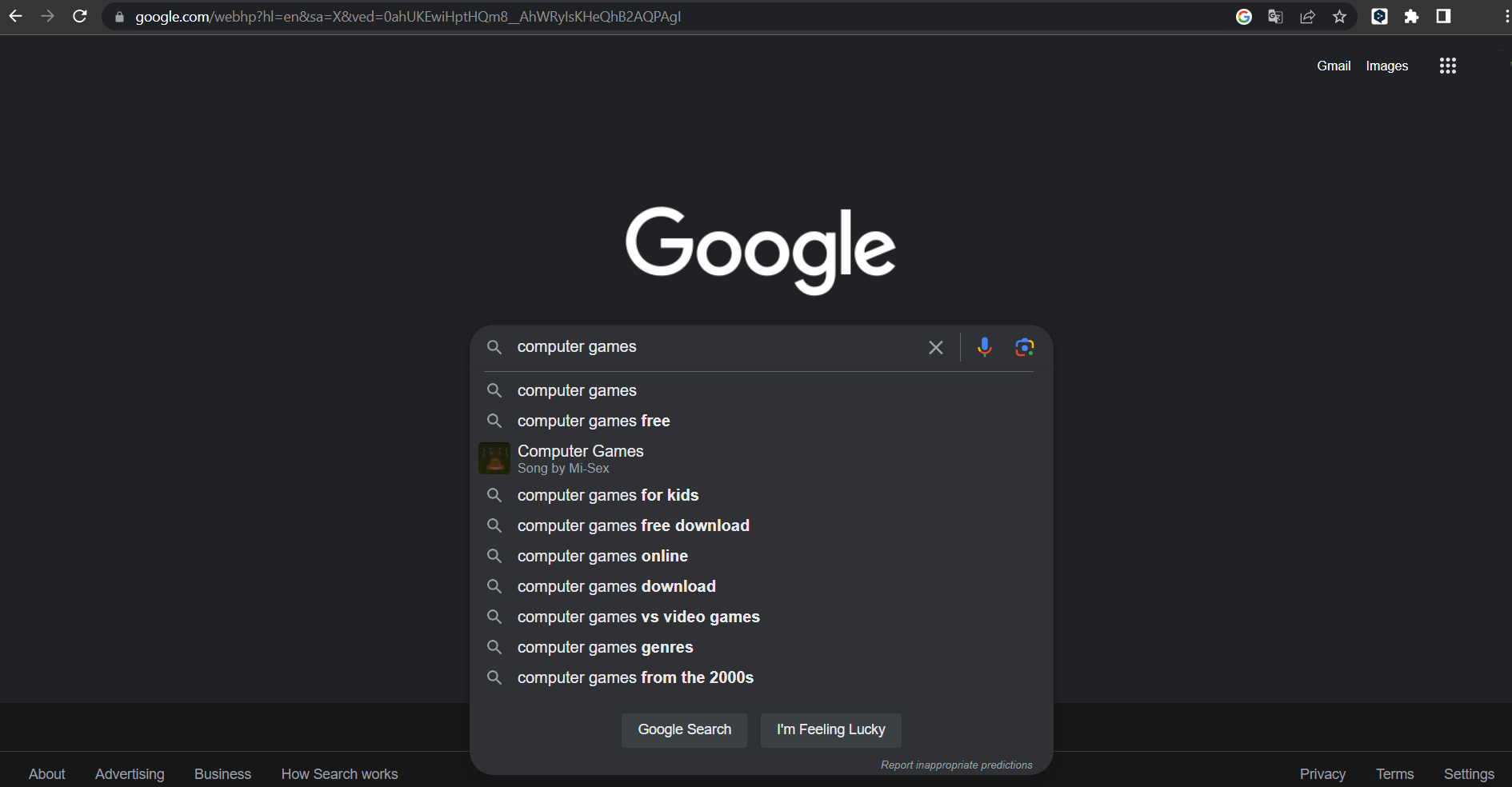Screen dimensions: 1512x787
Task: Click the browser forward arrow
Action: pyautogui.click(x=47, y=16)
